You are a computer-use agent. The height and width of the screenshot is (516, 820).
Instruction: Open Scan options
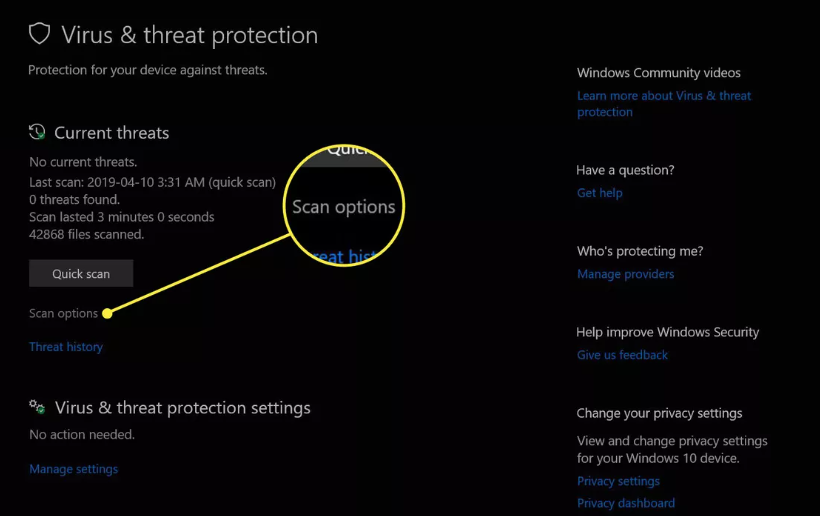coord(63,314)
